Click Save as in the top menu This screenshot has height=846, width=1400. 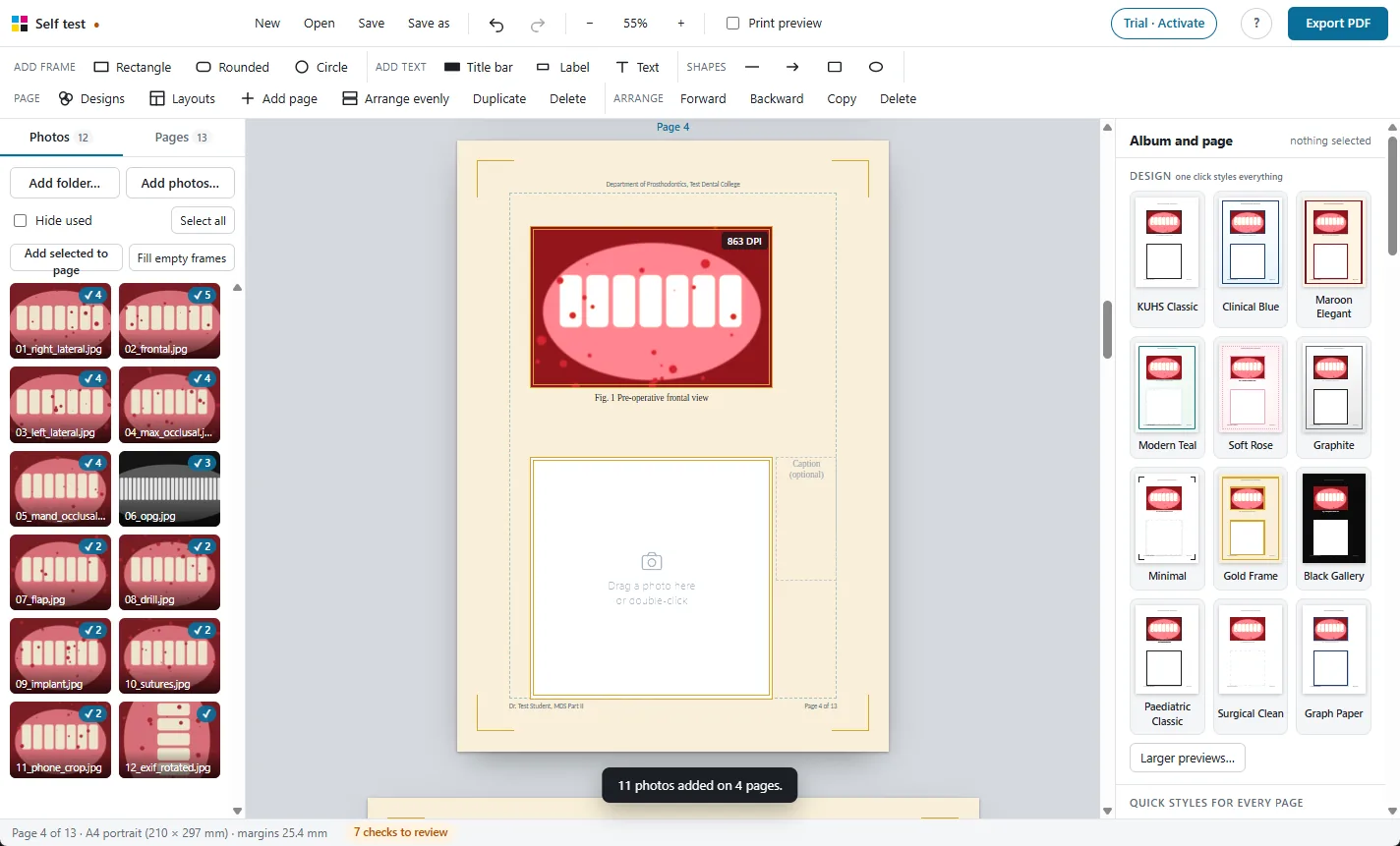click(x=429, y=24)
